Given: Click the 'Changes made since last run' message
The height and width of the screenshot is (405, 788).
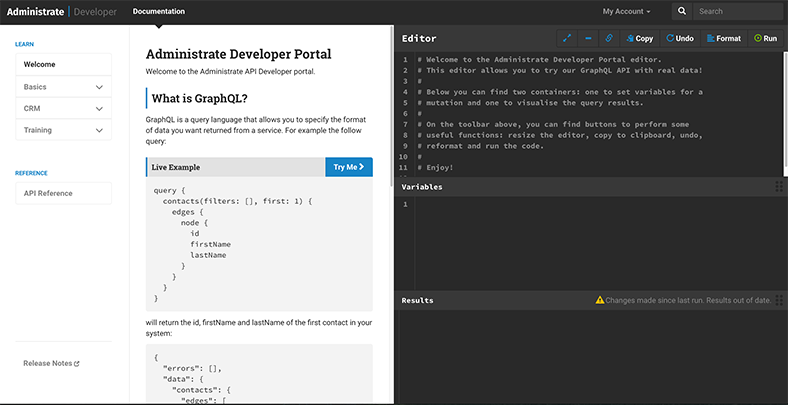Looking at the screenshot, I should tap(688, 300).
